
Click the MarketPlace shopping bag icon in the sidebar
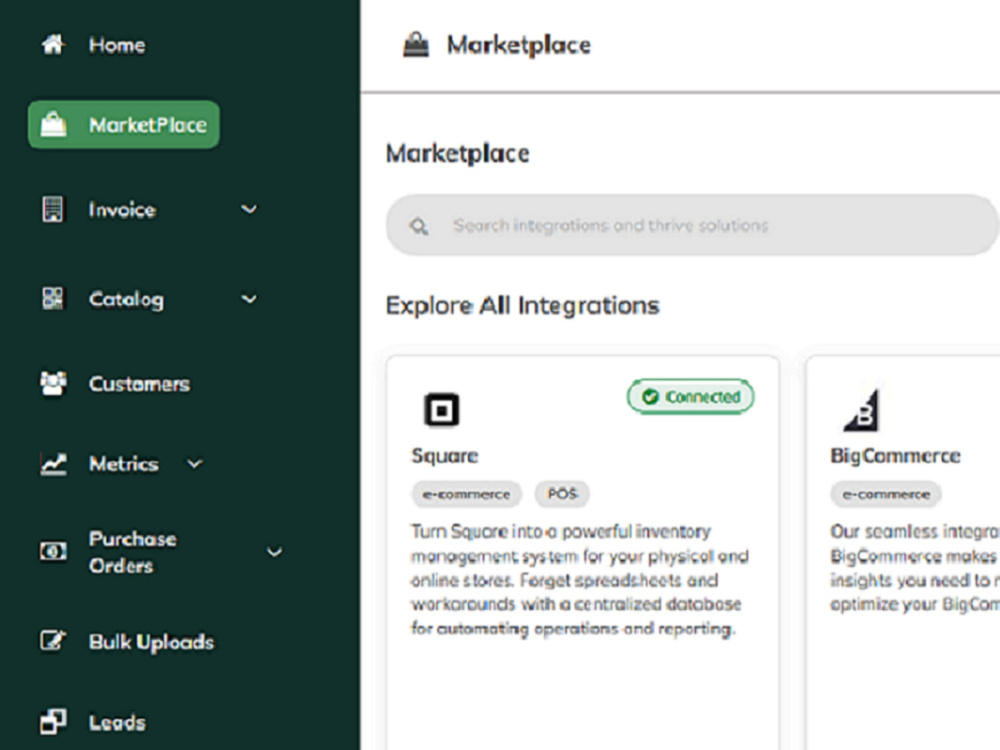54,124
